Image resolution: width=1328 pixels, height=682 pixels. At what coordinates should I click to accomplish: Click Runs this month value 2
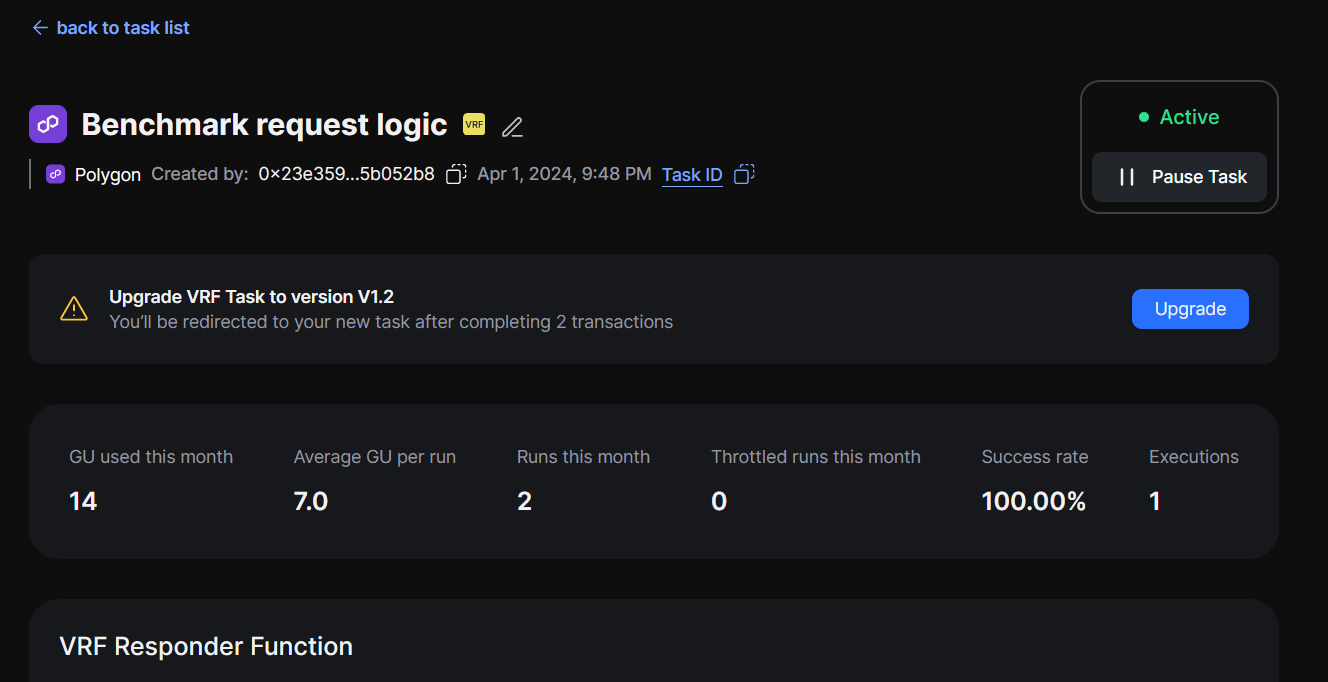[x=524, y=501]
